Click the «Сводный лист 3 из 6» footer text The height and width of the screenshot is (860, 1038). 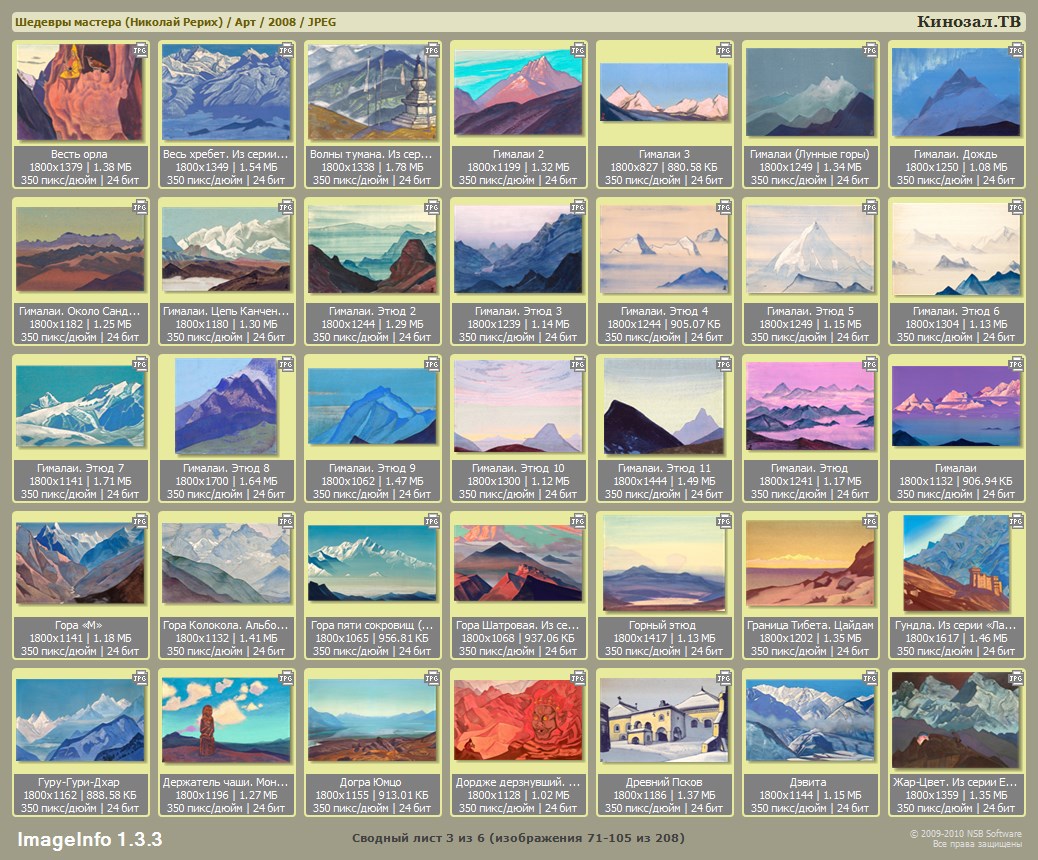(x=518, y=838)
